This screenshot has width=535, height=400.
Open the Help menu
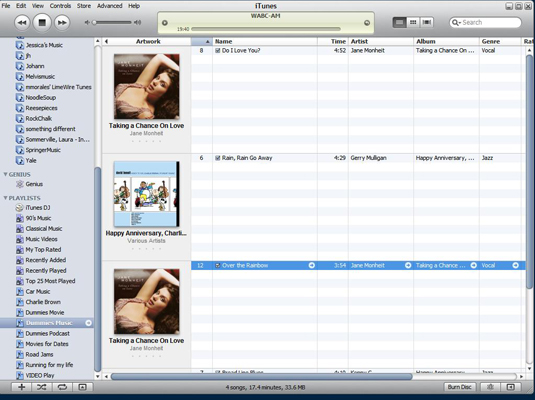pos(134,6)
